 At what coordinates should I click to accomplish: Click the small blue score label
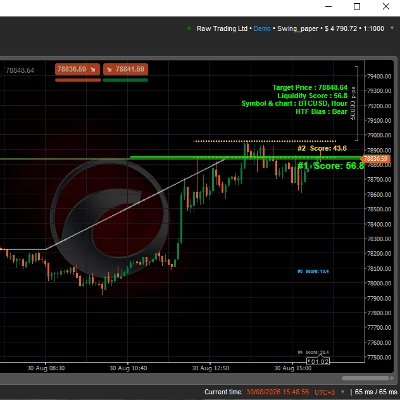[313, 271]
